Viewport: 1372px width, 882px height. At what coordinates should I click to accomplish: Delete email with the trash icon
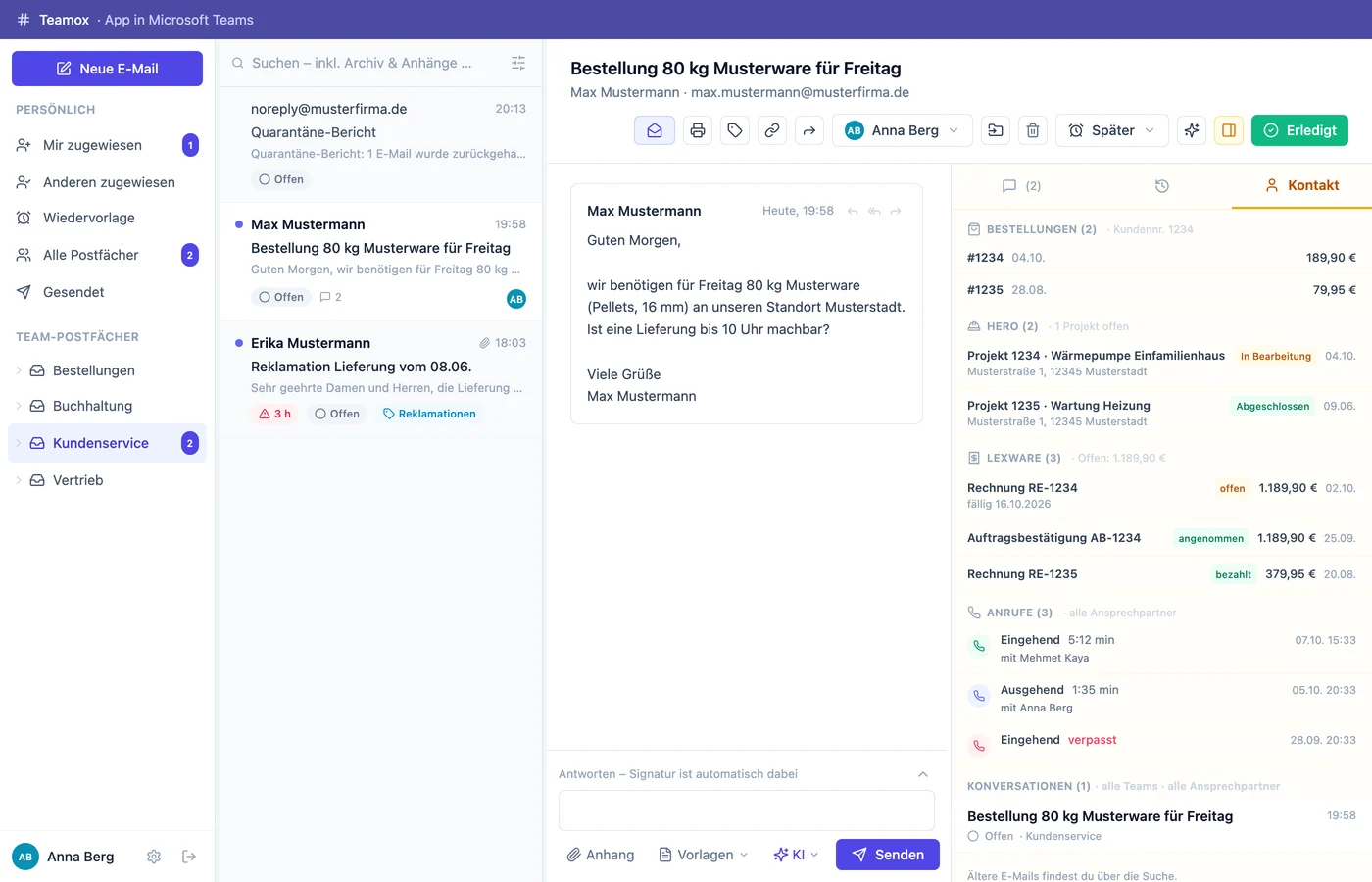[x=1033, y=130]
